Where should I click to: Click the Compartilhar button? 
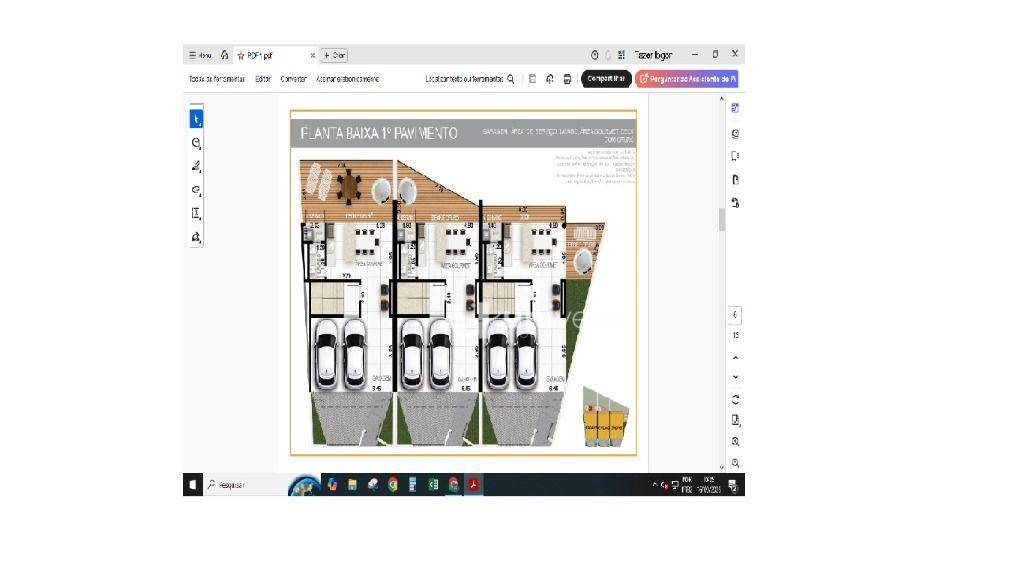tap(606, 79)
